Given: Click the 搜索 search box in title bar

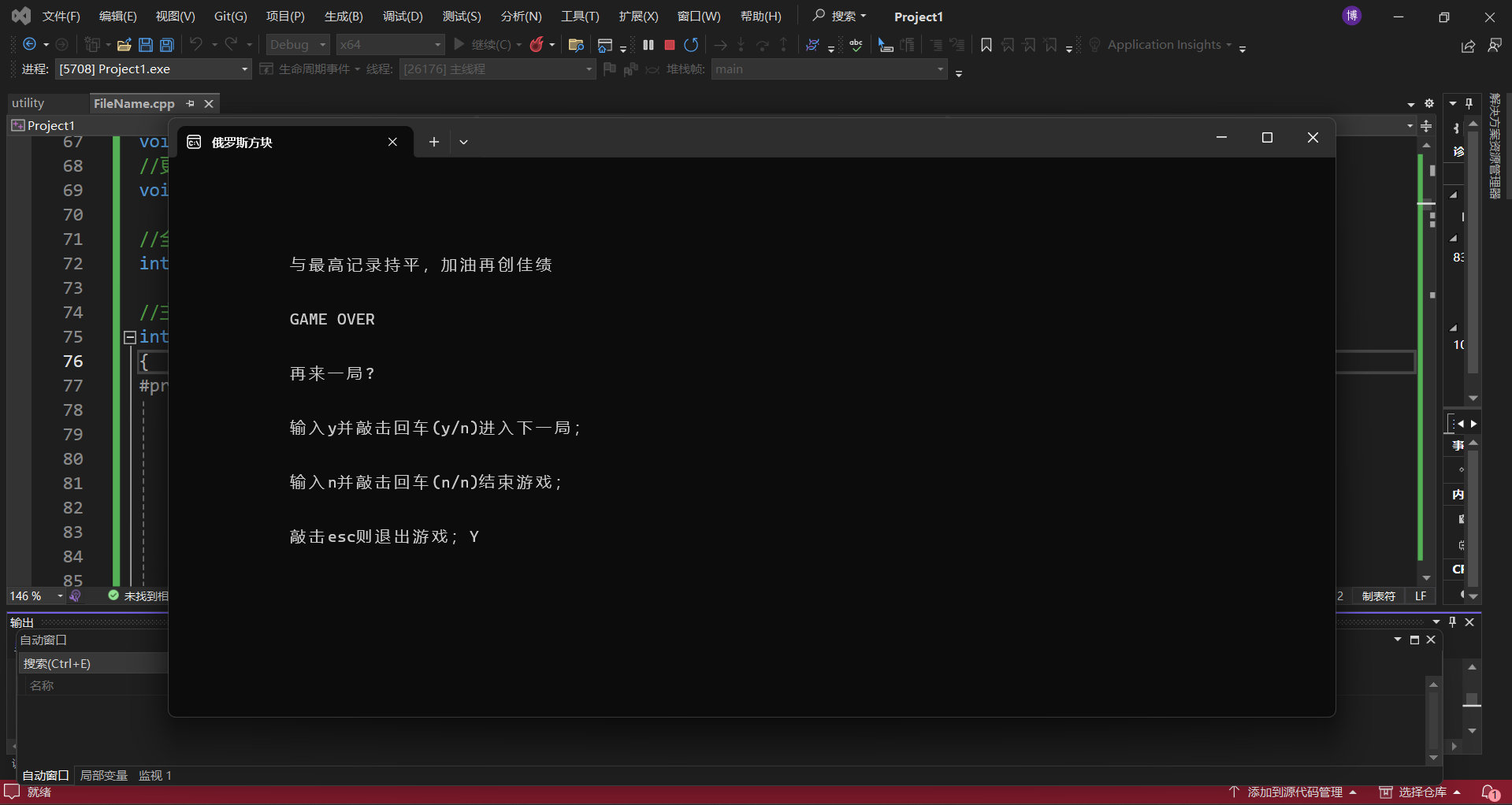Looking at the screenshot, I should point(840,16).
